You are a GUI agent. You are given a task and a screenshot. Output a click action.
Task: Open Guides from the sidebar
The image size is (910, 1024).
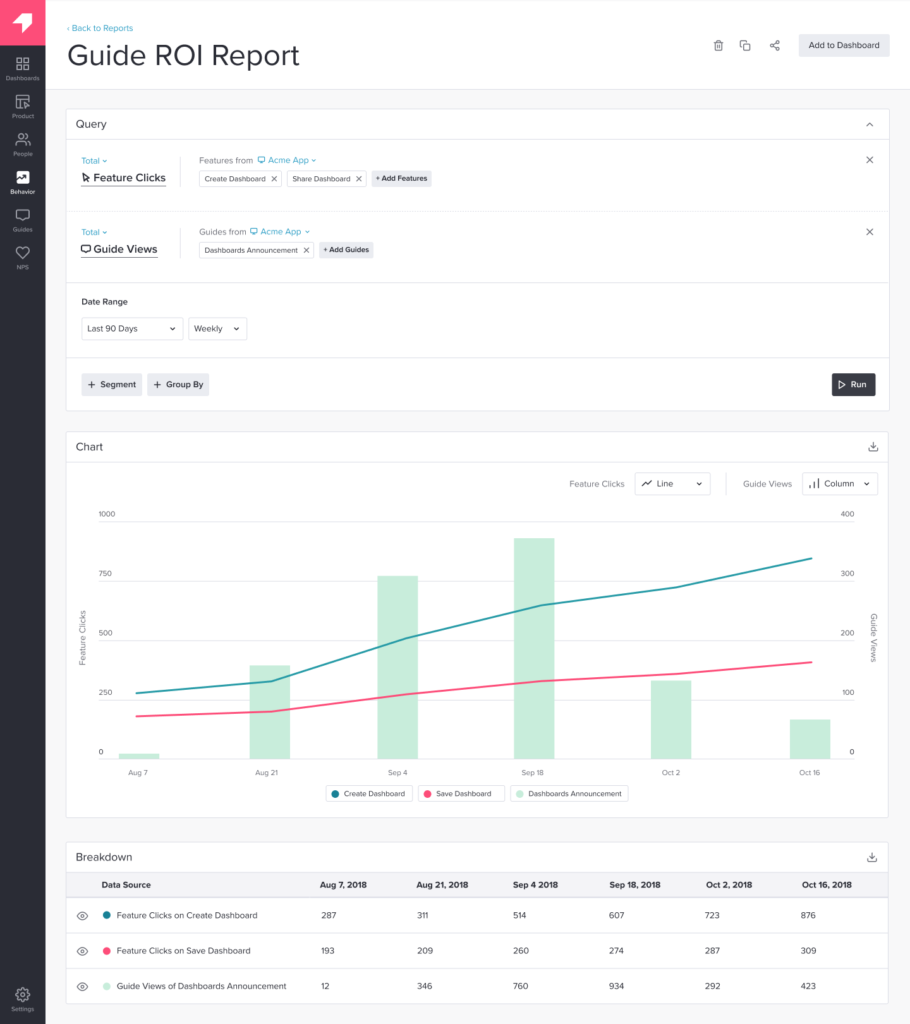22,220
